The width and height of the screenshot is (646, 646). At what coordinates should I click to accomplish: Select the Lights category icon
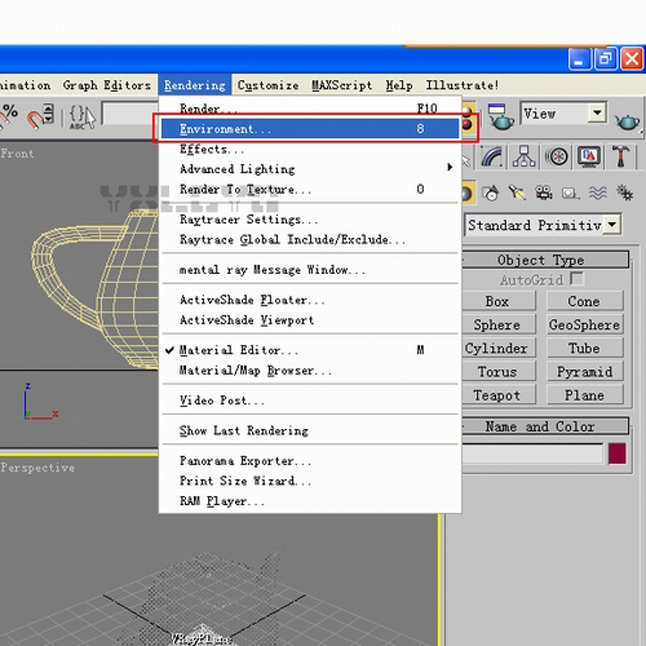pyautogui.click(x=517, y=193)
